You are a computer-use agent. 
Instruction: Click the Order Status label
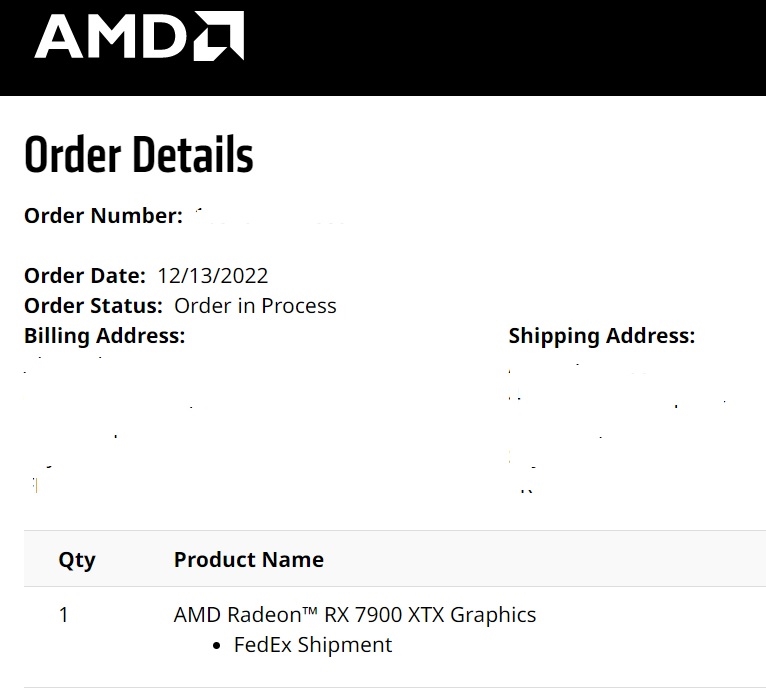tap(93, 306)
